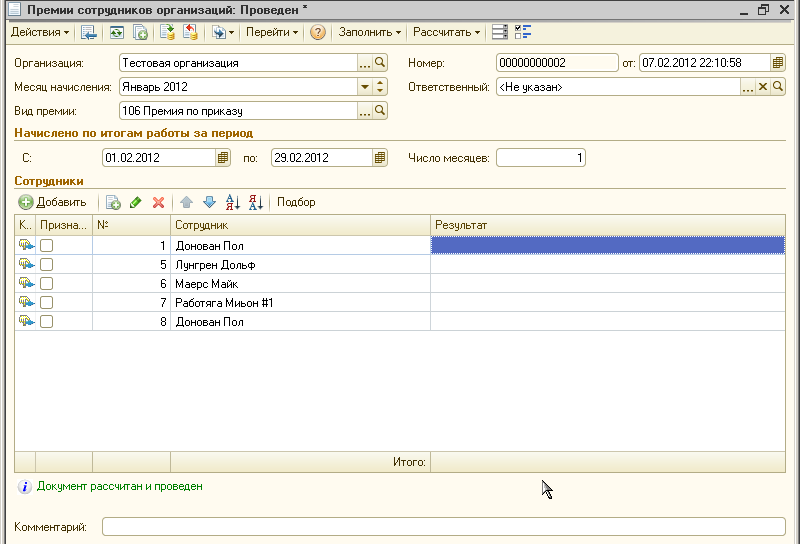Image resolution: width=800 pixels, height=544 pixels.
Task: Toggle checkbox in row 1 Донован Пол
Action: point(46,245)
